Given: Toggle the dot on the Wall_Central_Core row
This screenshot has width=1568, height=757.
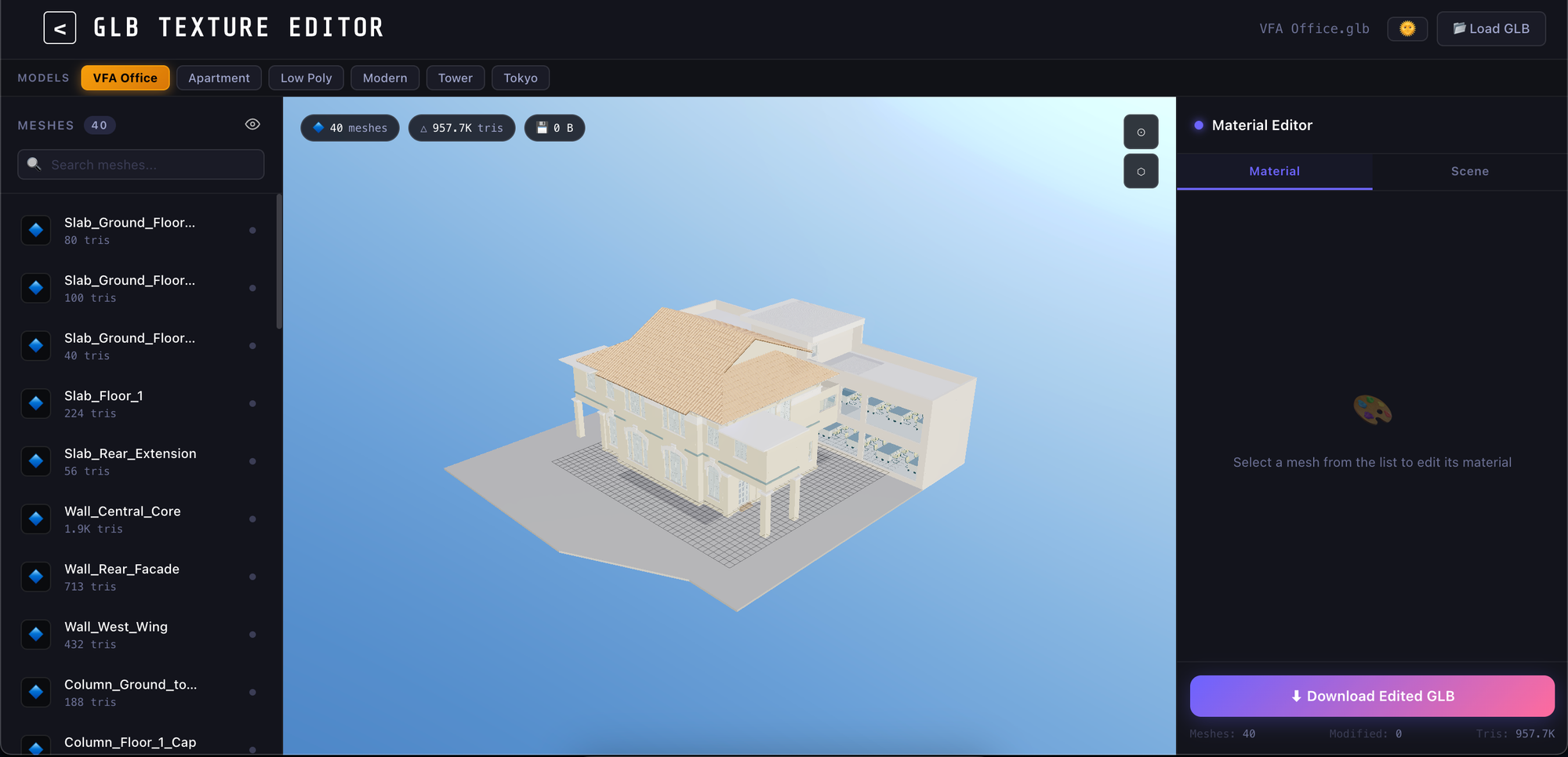Looking at the screenshot, I should [x=252, y=519].
